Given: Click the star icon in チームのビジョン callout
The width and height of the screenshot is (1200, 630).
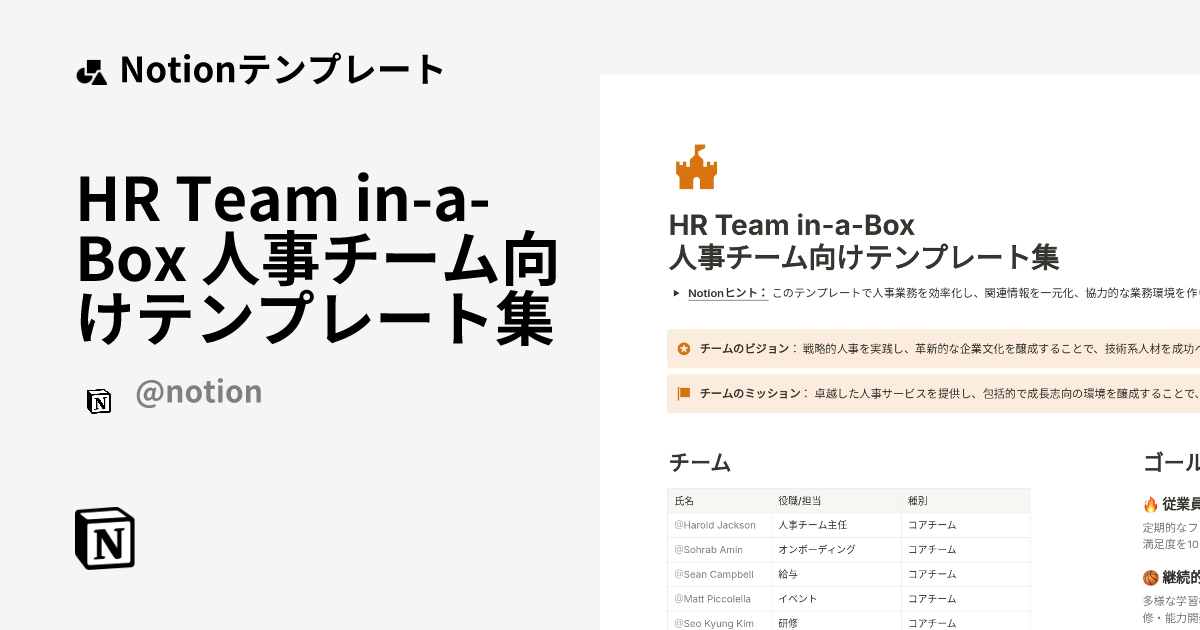Looking at the screenshot, I should tap(682, 348).
